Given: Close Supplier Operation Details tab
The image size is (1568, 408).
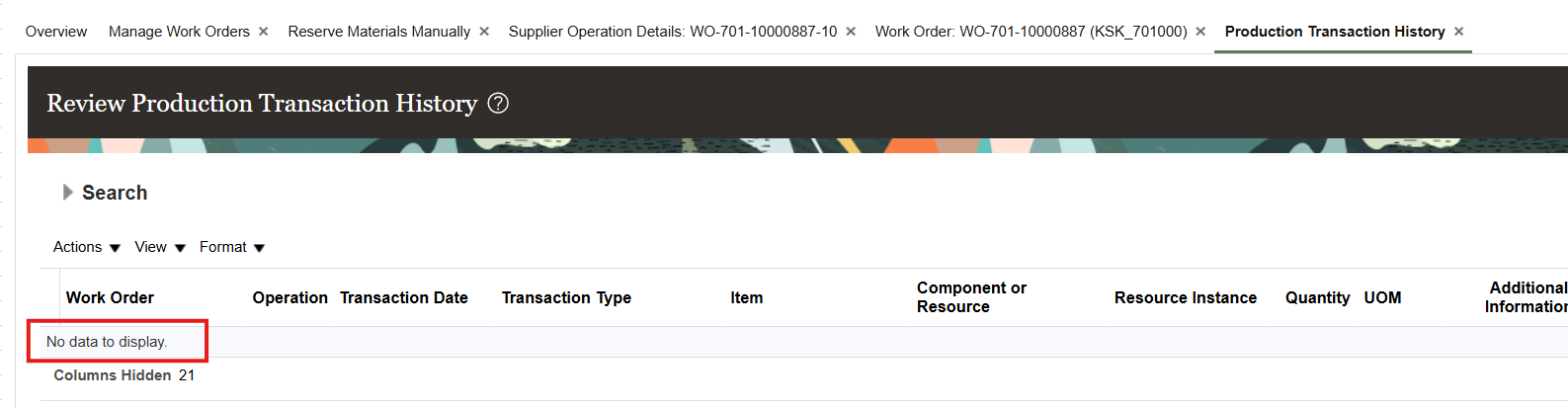Looking at the screenshot, I should click(x=851, y=32).
